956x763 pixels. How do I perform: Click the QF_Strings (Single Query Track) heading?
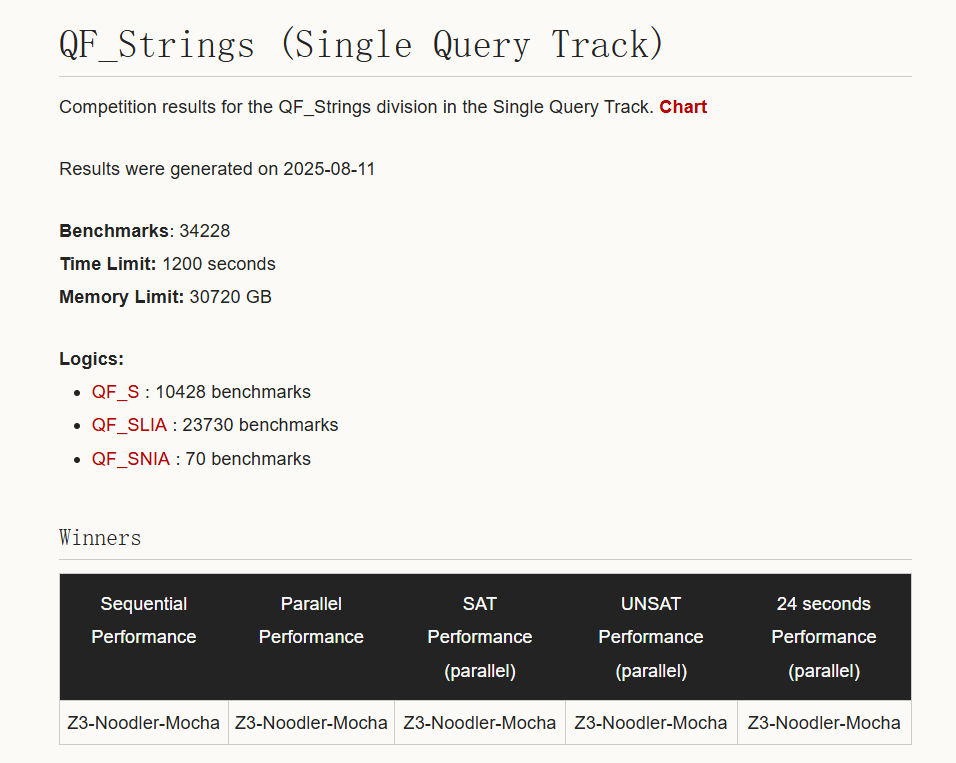pos(361,45)
